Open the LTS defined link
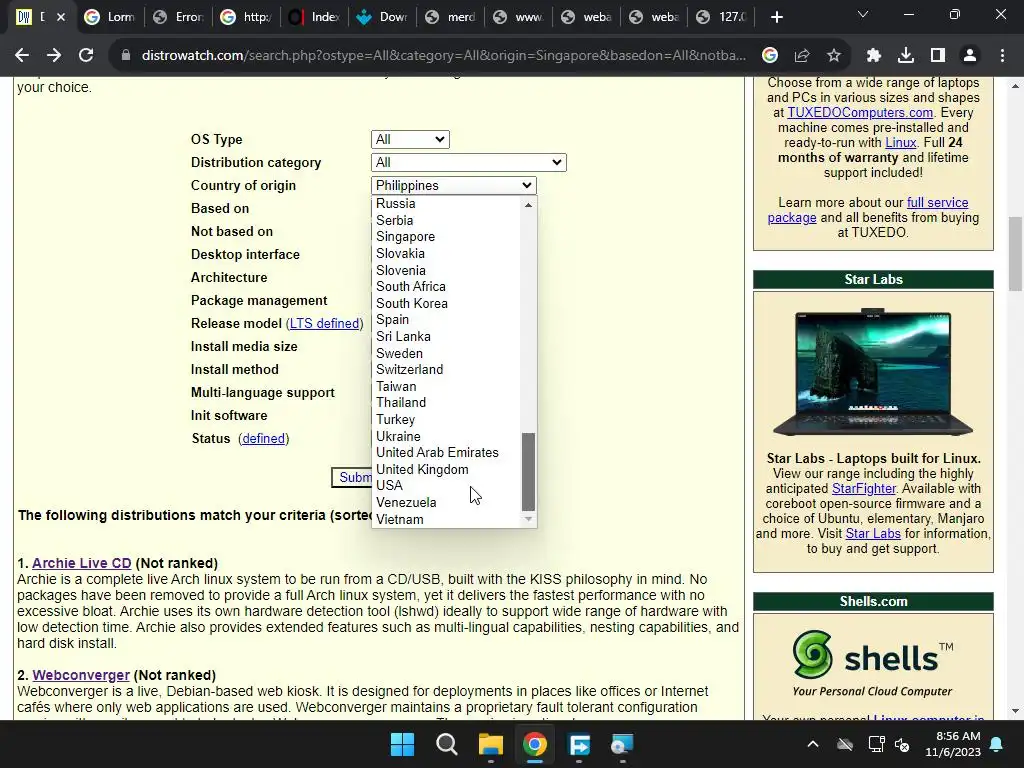Screen dimensions: 1024x768 325,323
